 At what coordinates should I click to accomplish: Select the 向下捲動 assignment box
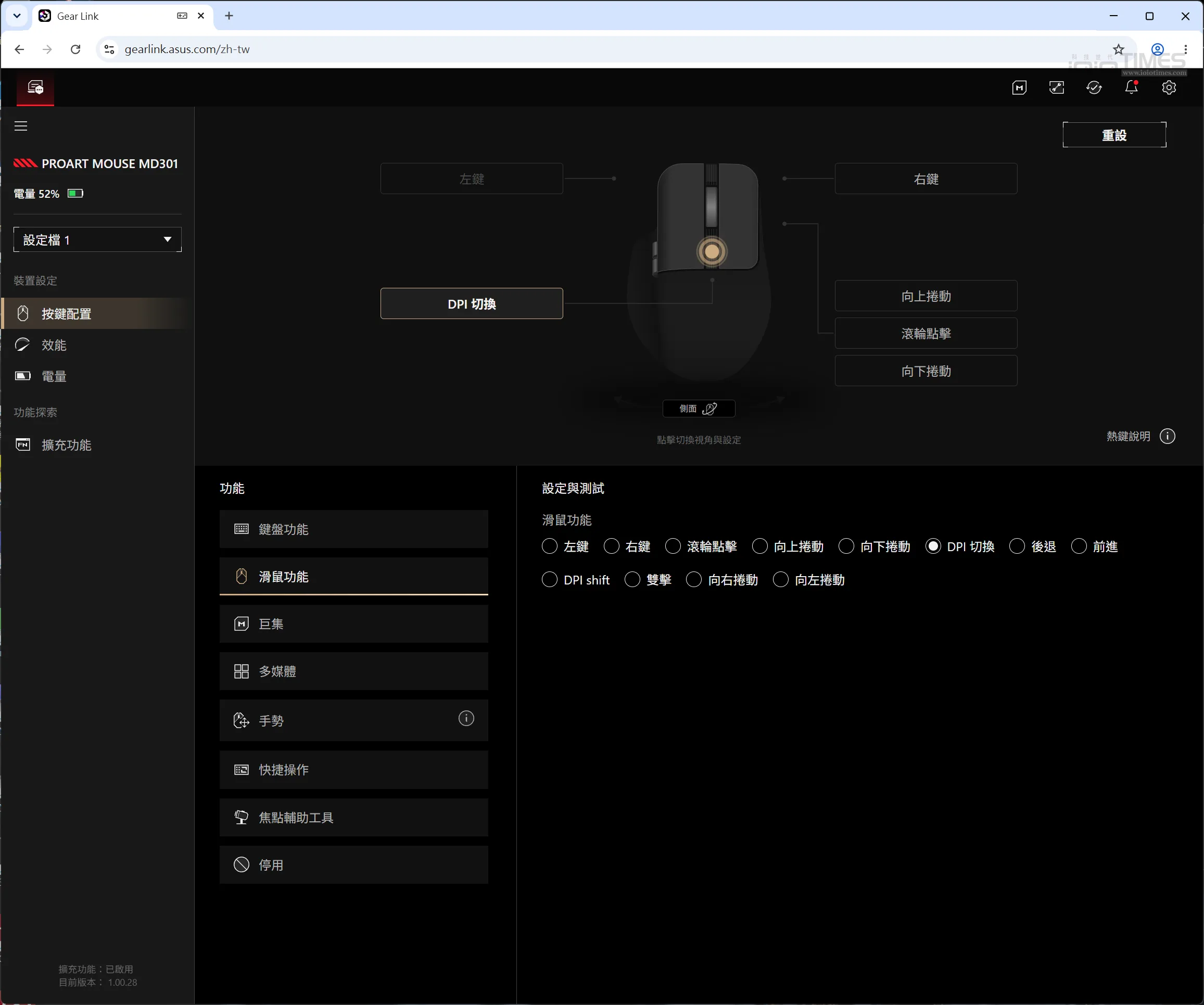point(926,371)
